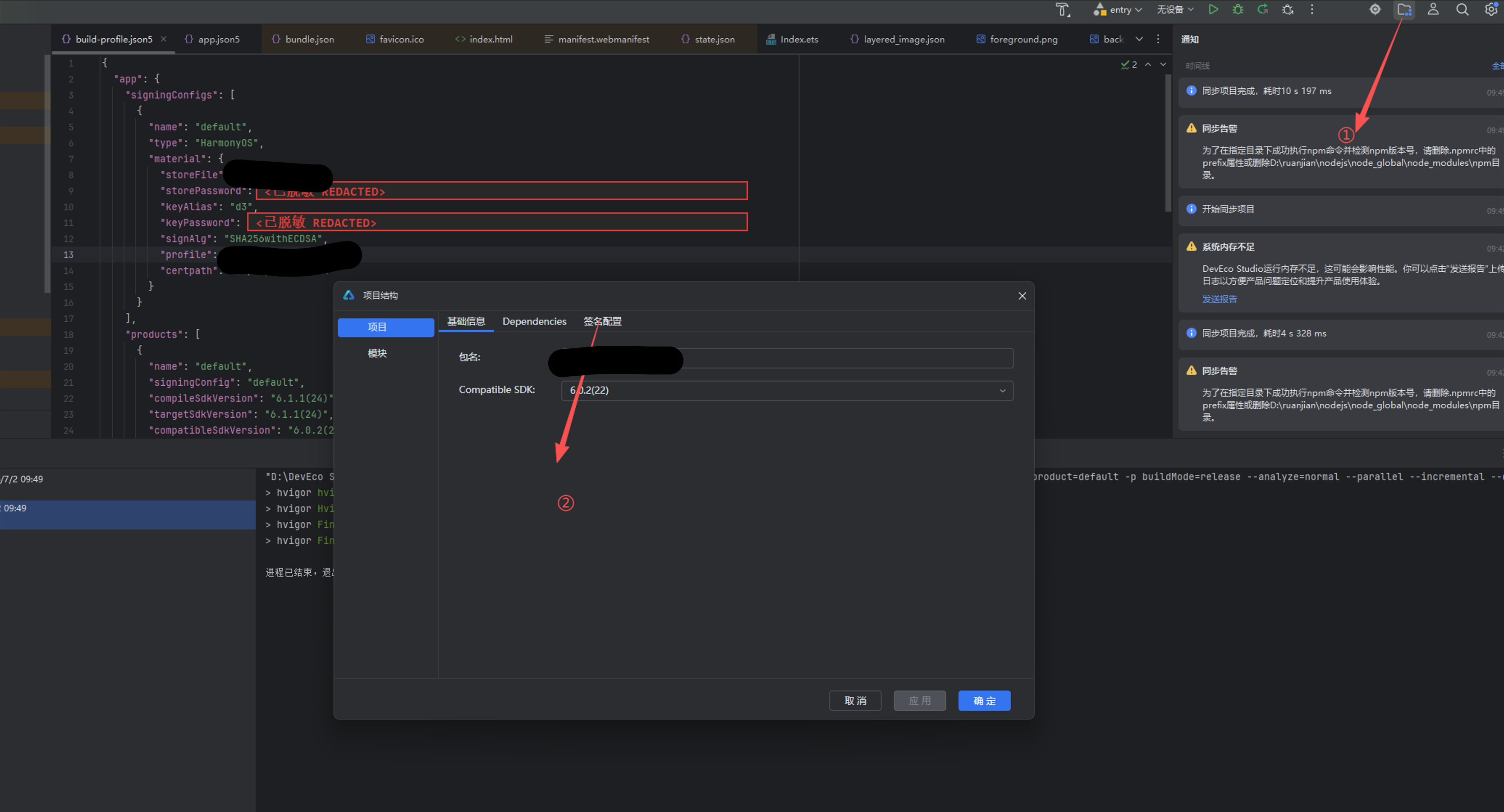Jump to previous highlighted problem arrow

click(1148, 65)
